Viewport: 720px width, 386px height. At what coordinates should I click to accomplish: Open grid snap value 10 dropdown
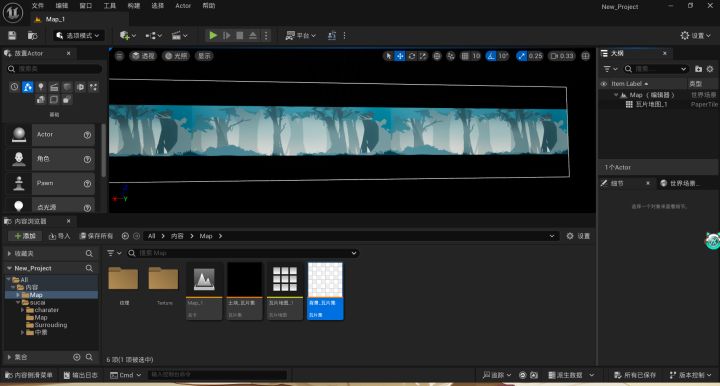(x=476, y=56)
